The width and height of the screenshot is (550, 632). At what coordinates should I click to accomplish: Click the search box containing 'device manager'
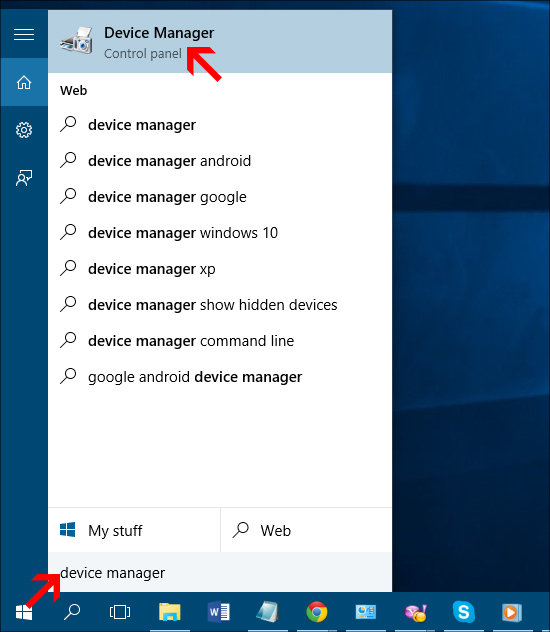pyautogui.click(x=220, y=572)
